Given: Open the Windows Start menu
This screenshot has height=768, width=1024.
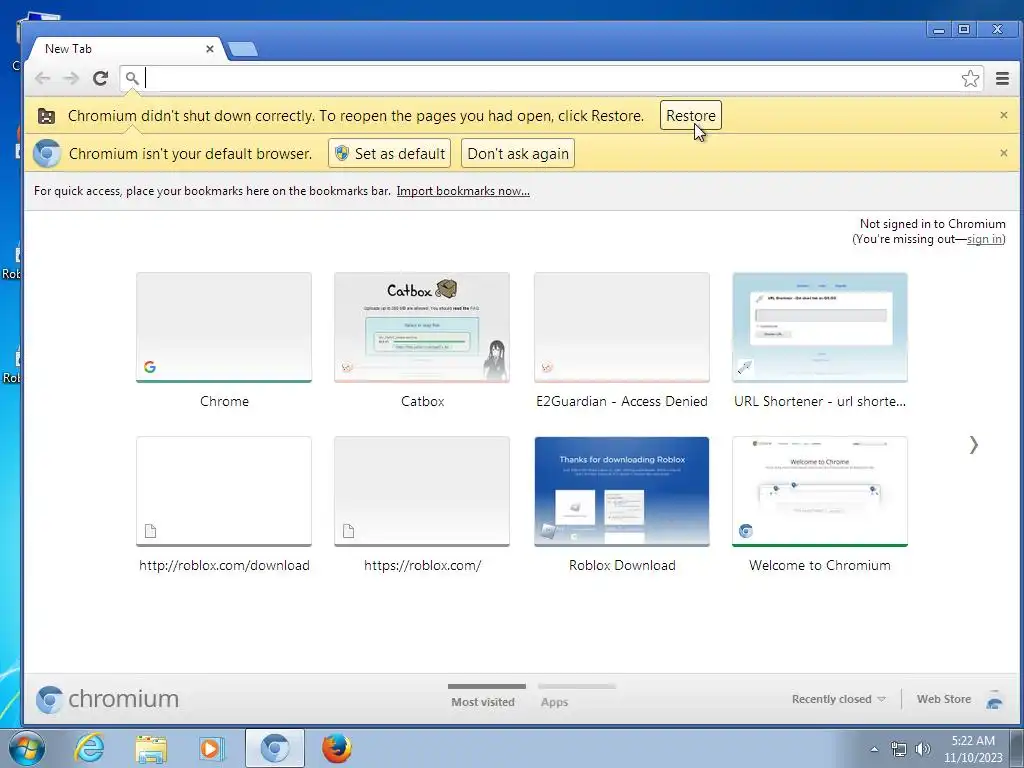Looking at the screenshot, I should point(26,748).
